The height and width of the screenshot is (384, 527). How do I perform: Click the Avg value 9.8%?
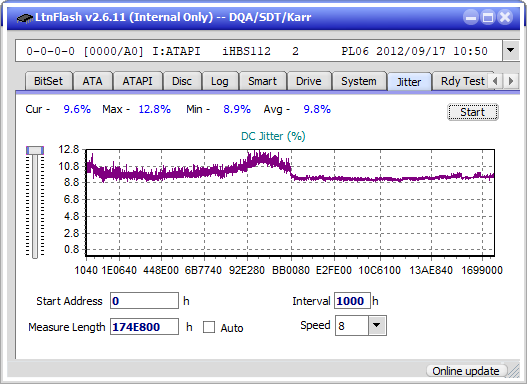coord(317,109)
